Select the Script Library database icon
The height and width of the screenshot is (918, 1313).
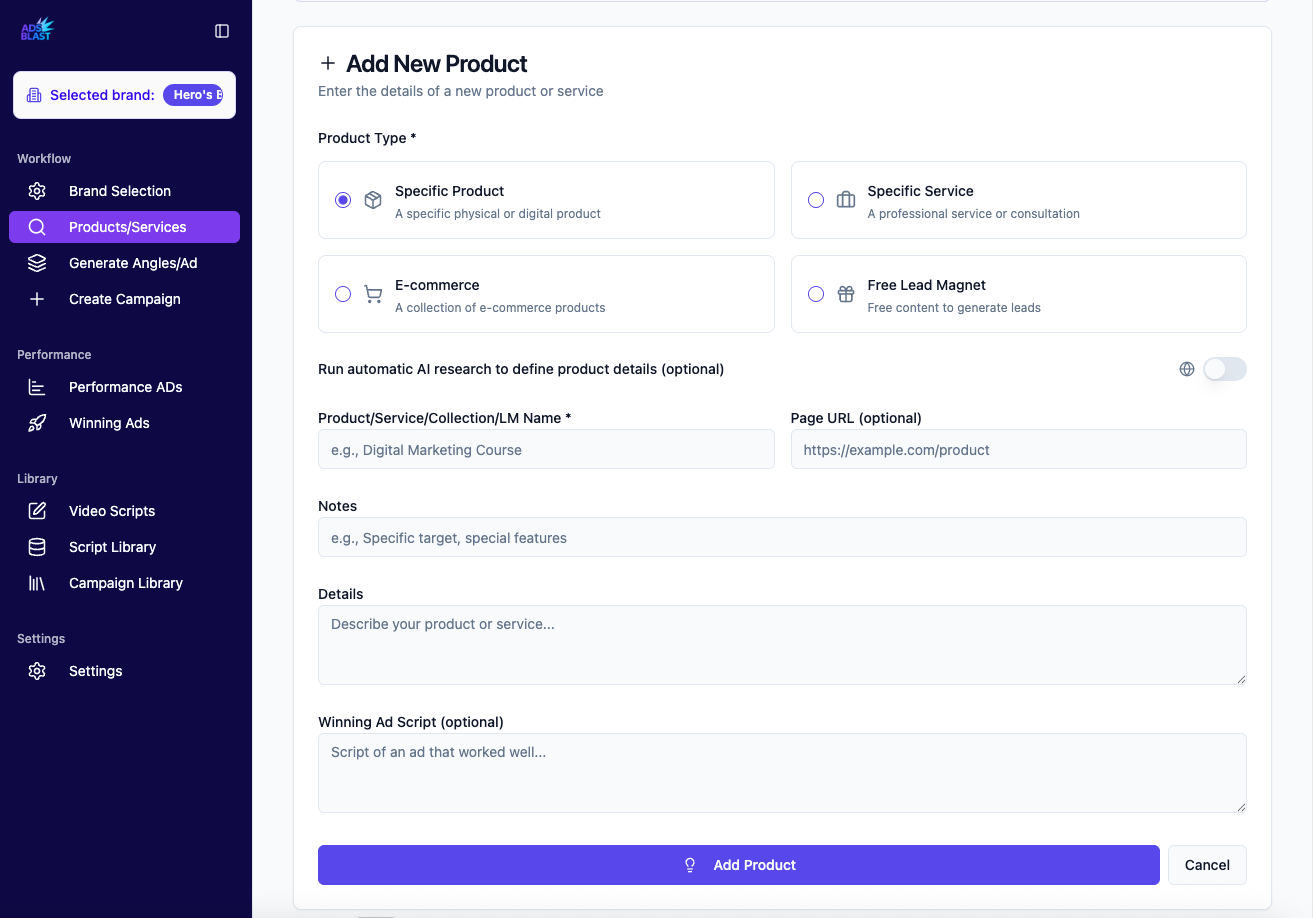pyautogui.click(x=37, y=547)
